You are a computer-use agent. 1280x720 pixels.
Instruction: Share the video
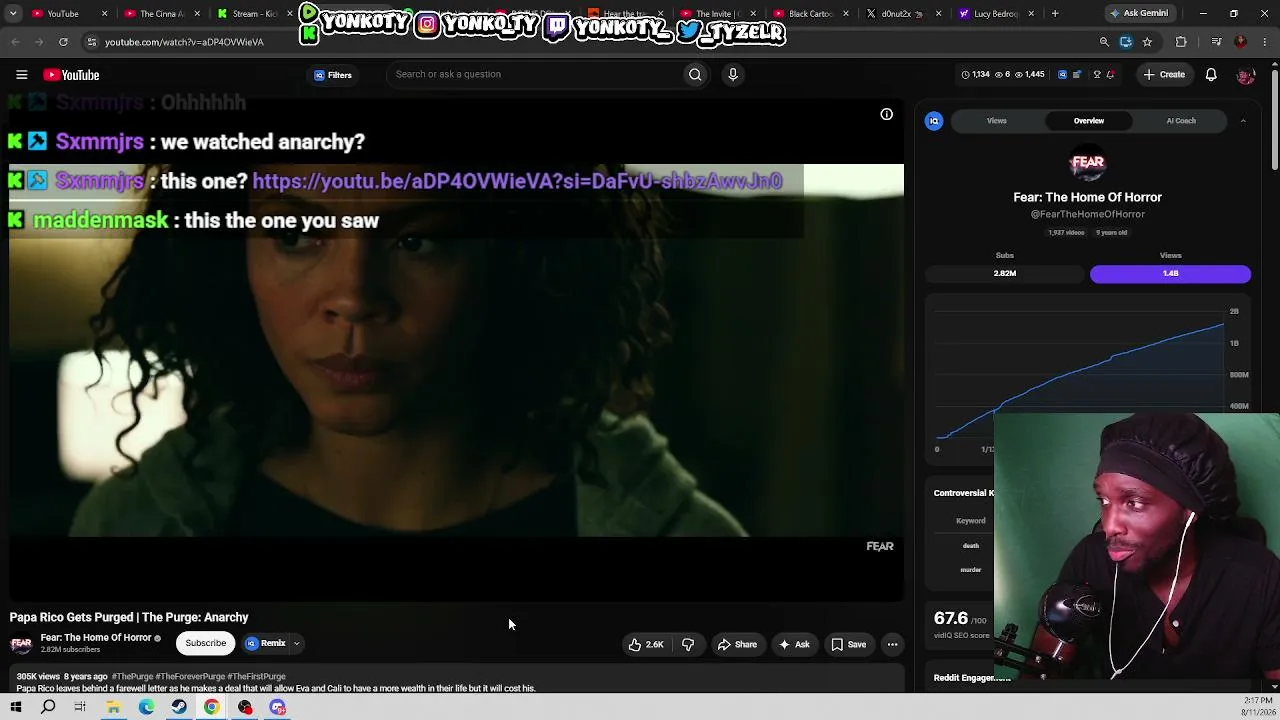pyautogui.click(x=738, y=645)
